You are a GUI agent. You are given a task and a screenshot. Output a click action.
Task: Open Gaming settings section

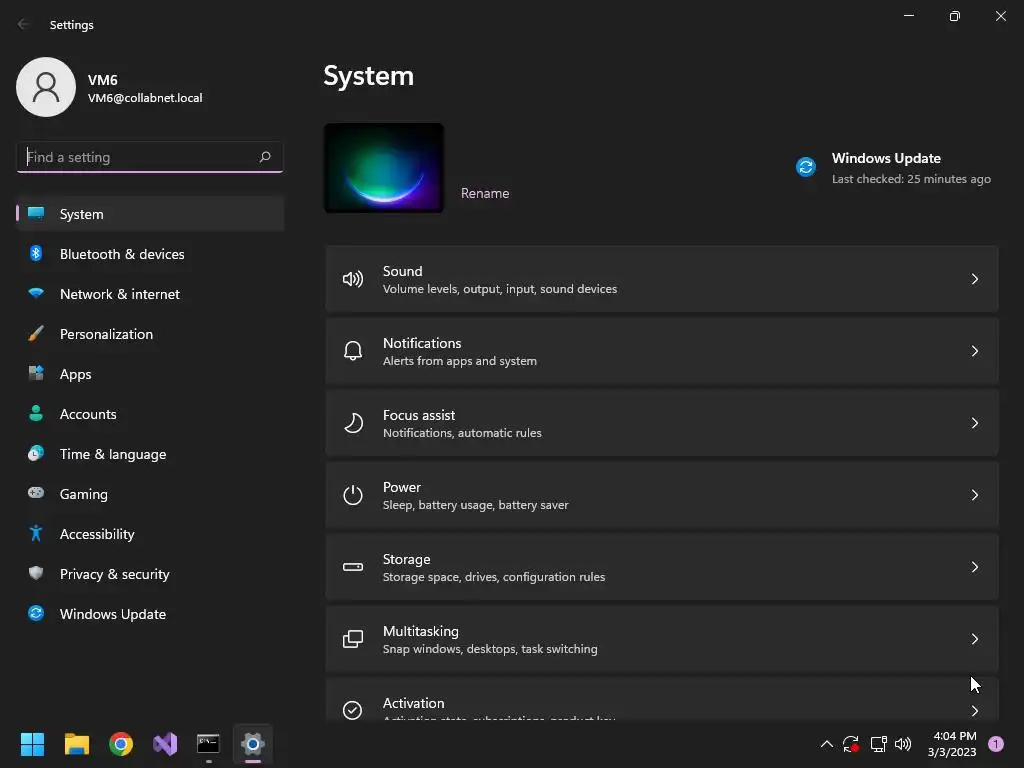tap(150, 493)
